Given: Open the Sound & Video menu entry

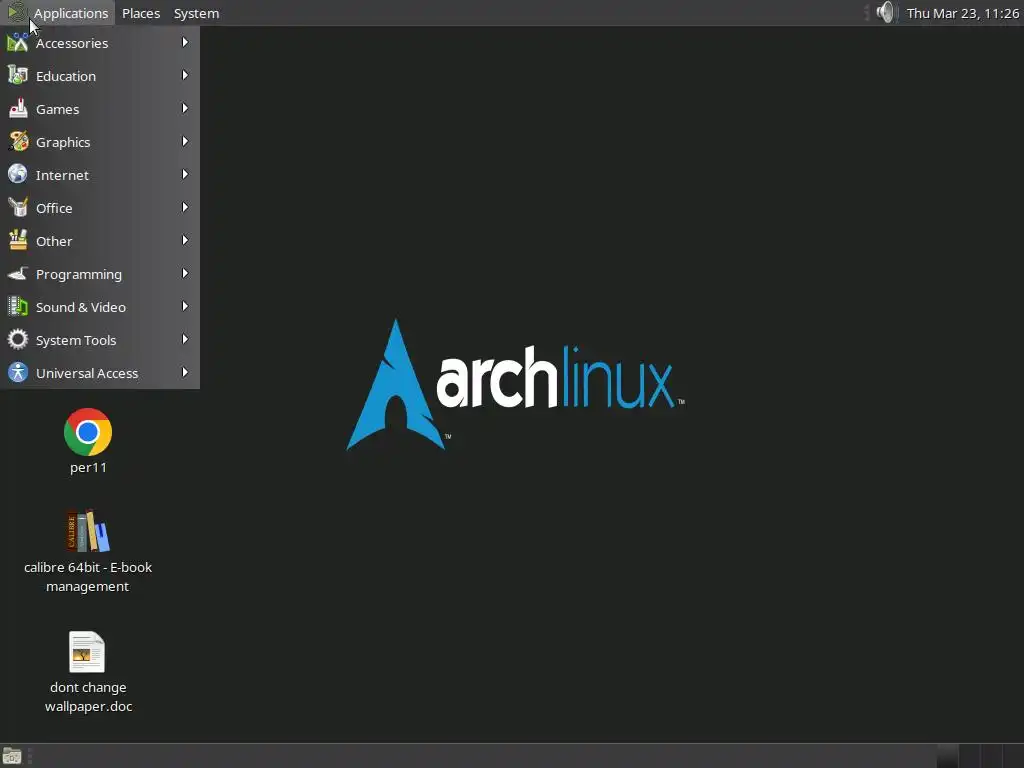Looking at the screenshot, I should tap(100, 307).
